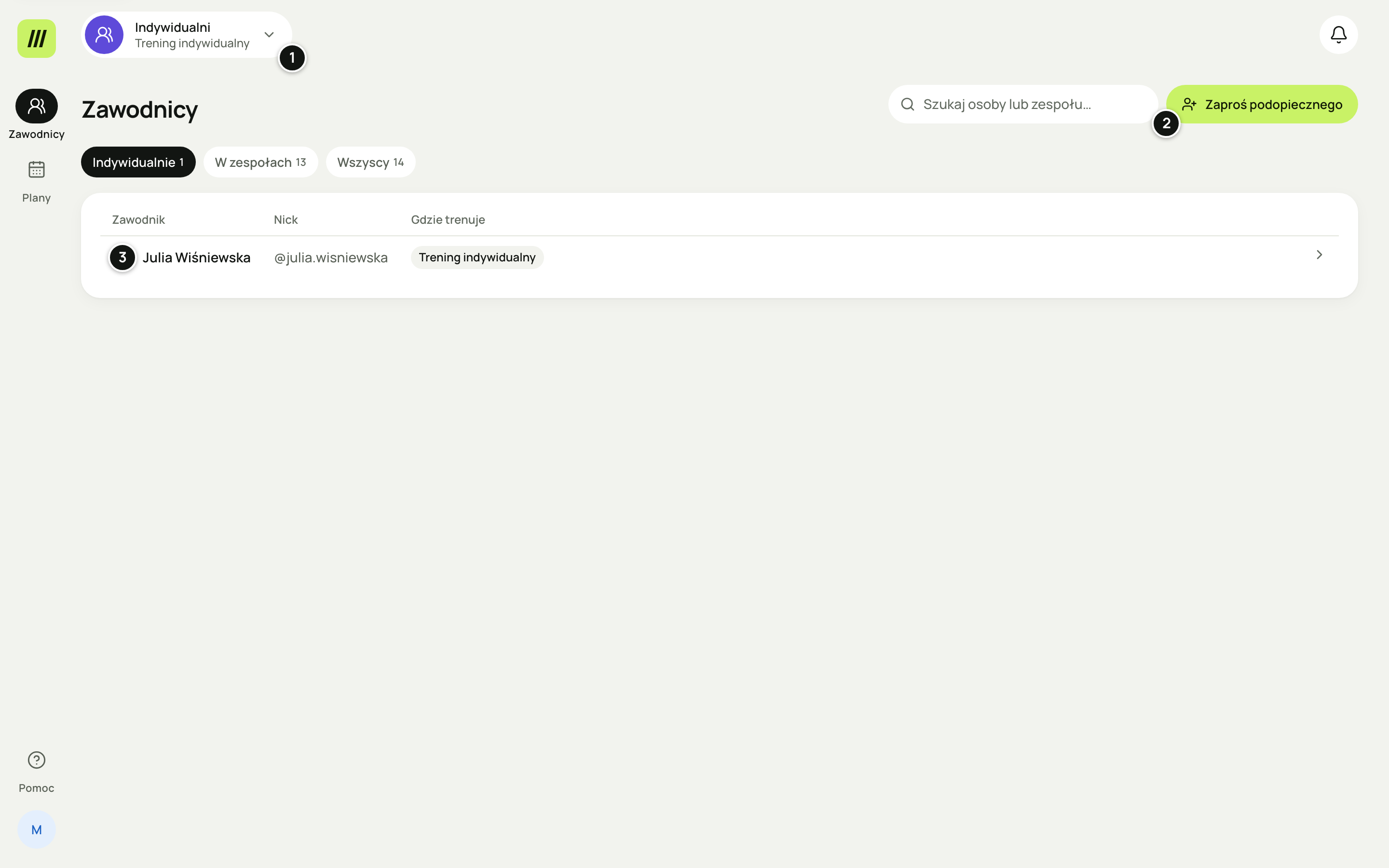1389x868 pixels.
Task: Expand the Indywidualni workspace dropdown chevron
Action: point(269,35)
